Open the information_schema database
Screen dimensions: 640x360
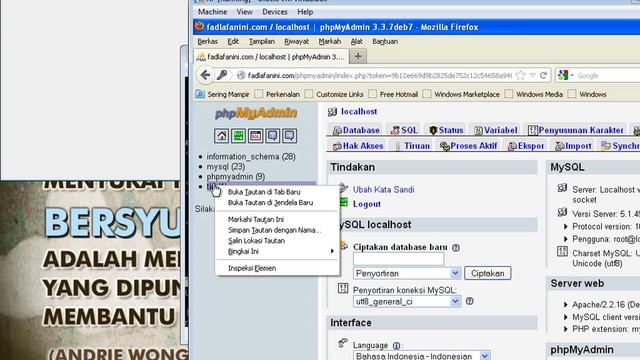(x=251, y=156)
